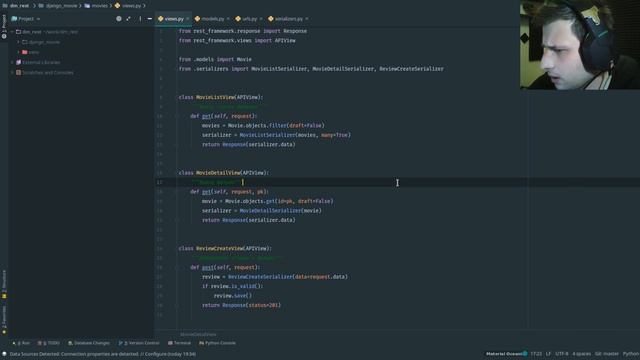Fold the MovieListView get method in gutter
Screen dimensions: 640x360
pos(176,116)
